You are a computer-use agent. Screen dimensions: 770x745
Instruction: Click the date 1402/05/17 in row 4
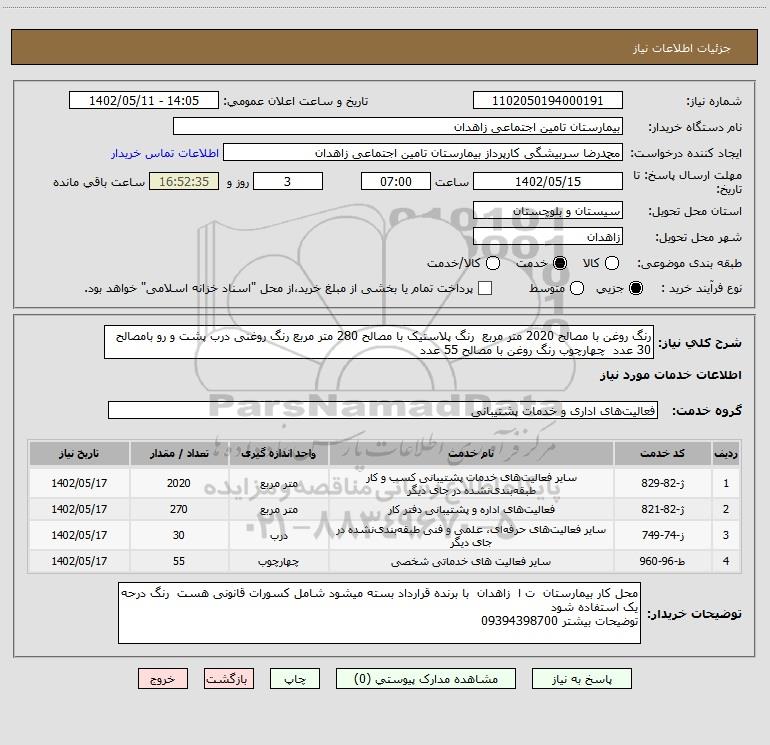point(79,561)
